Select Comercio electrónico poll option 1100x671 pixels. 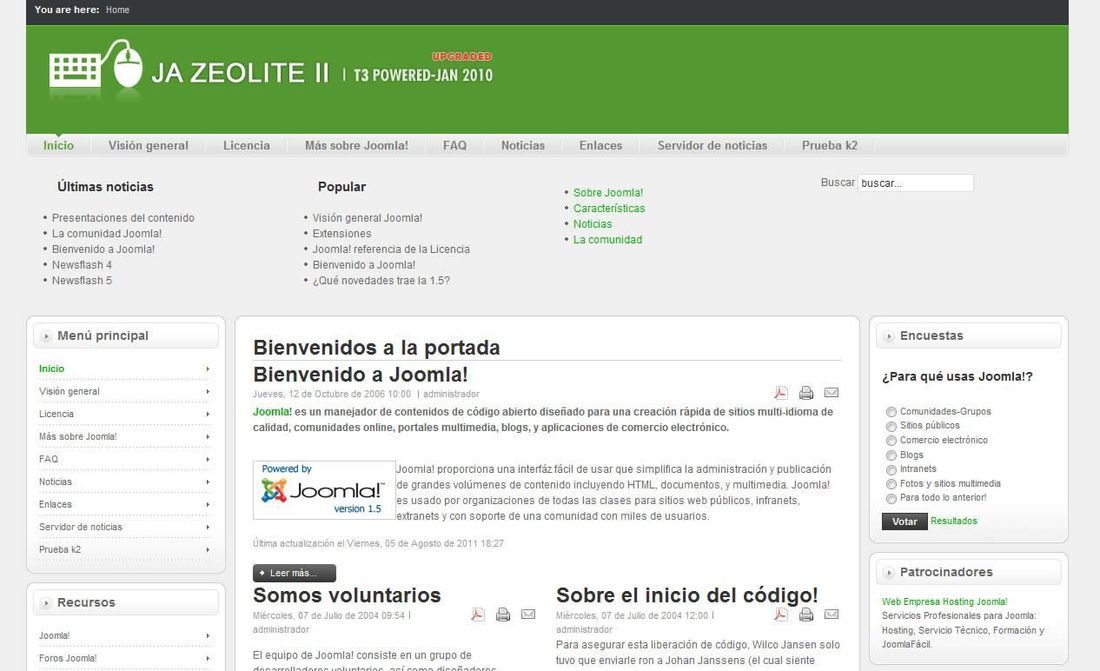point(891,441)
